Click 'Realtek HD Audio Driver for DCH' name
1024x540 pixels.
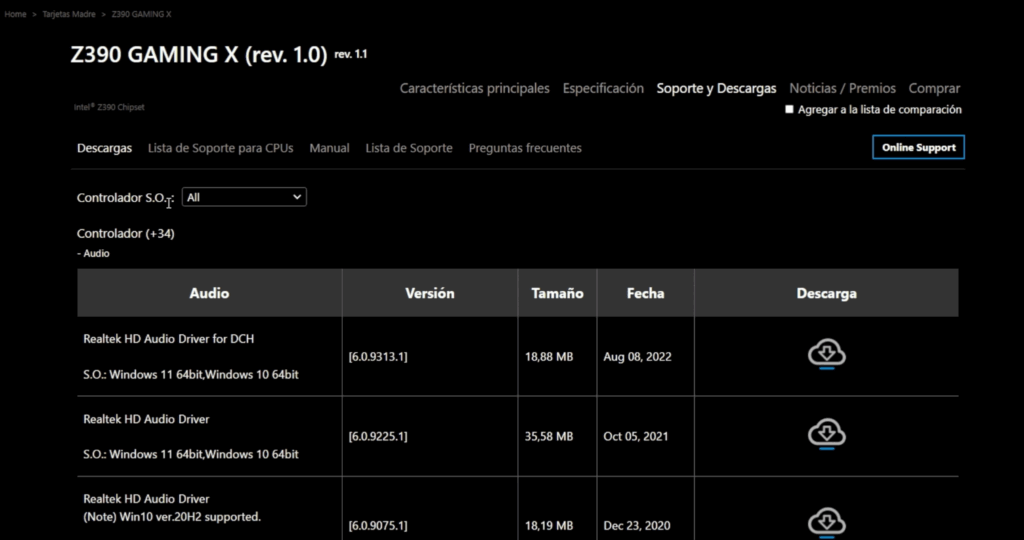click(x=168, y=339)
